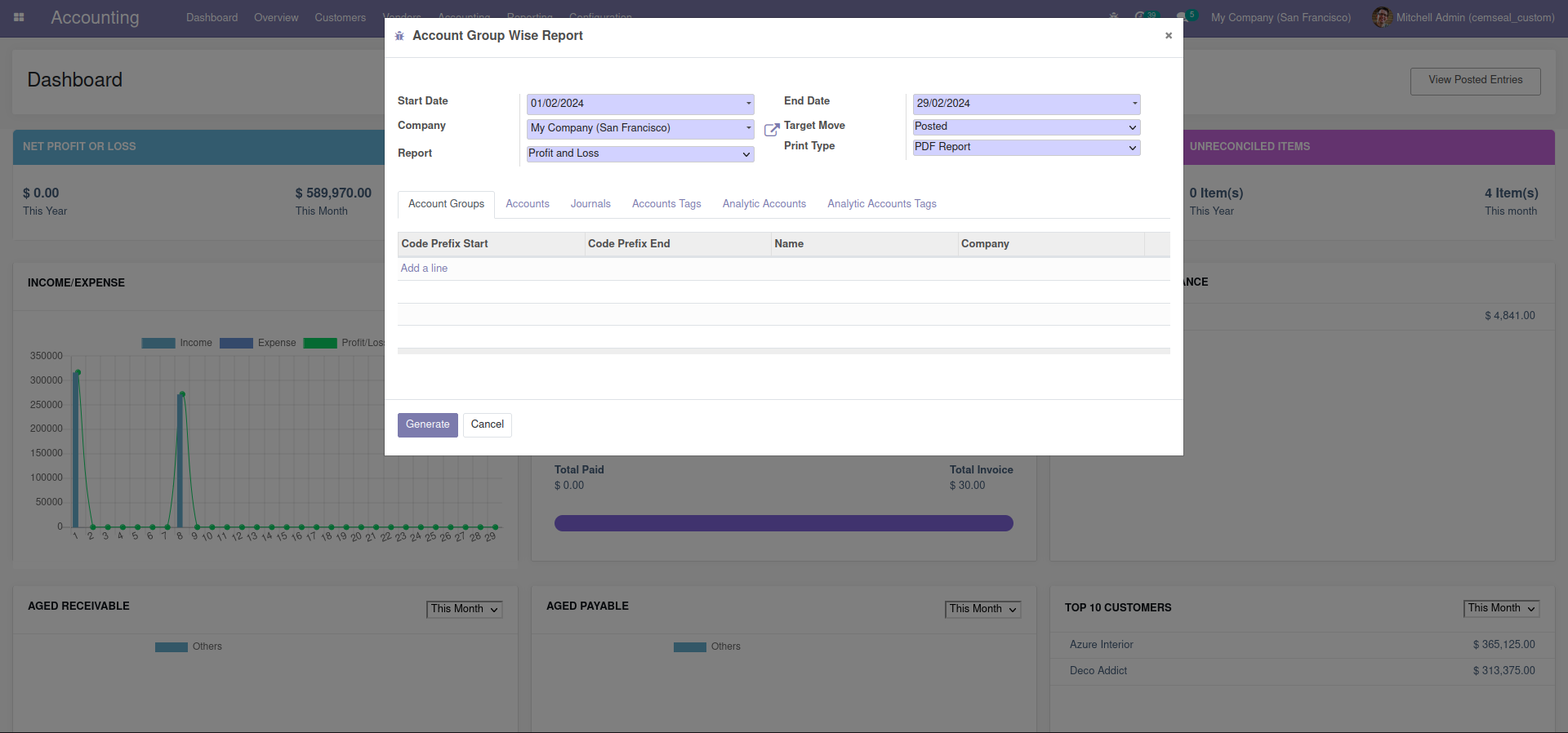Click Accounting app title
The height and width of the screenshot is (733, 1568).
click(x=95, y=17)
